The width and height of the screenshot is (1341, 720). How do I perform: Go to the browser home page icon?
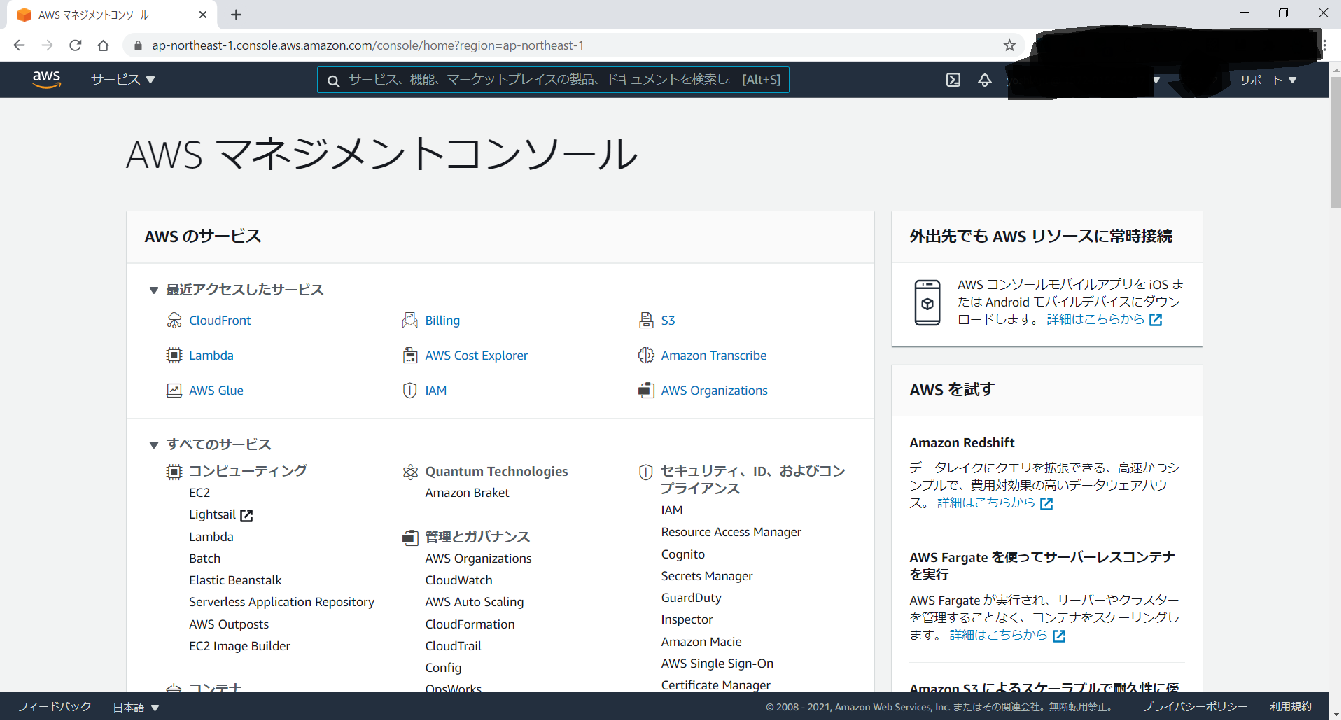click(103, 45)
